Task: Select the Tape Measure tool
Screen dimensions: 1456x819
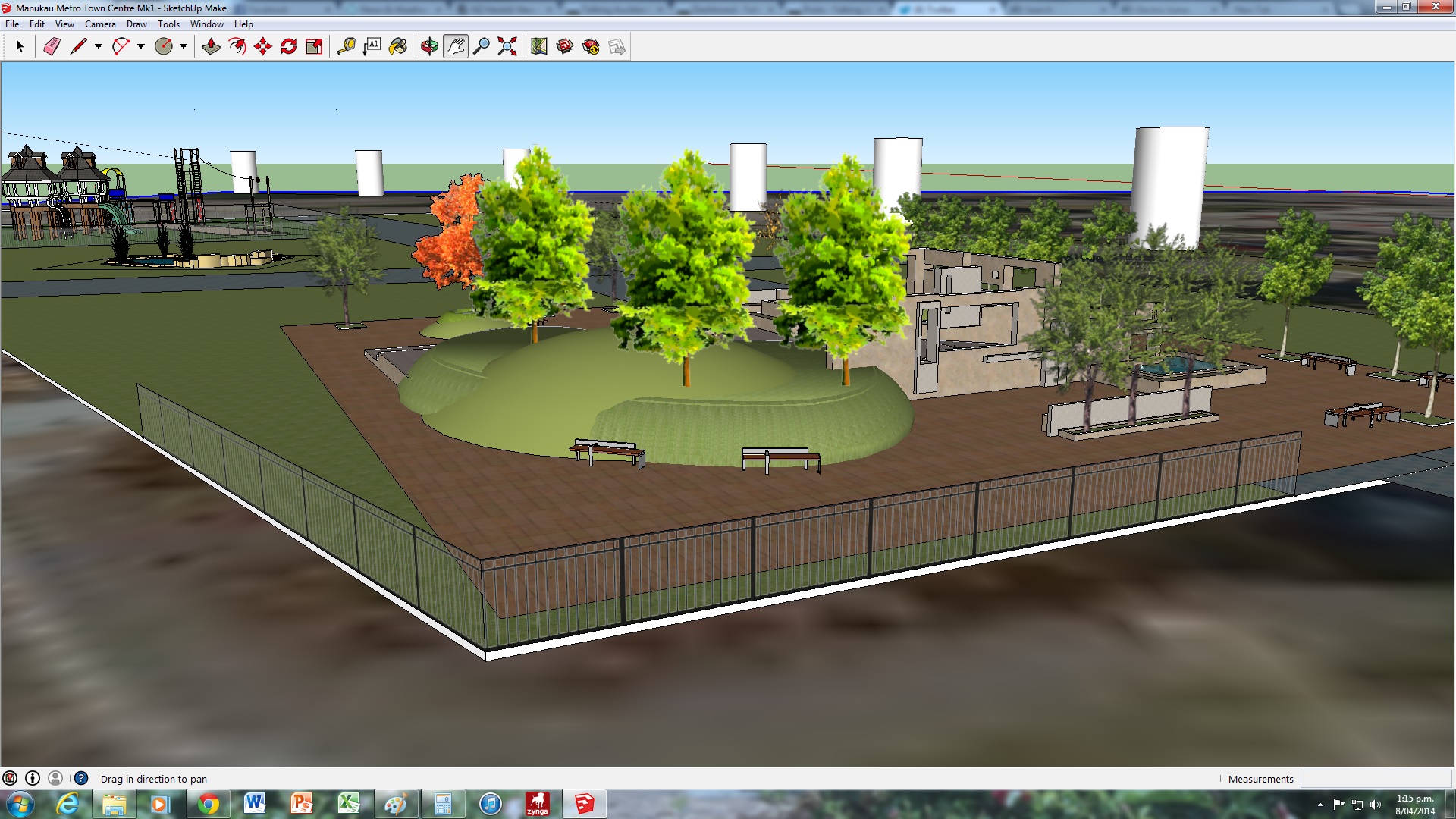Action: (x=347, y=47)
